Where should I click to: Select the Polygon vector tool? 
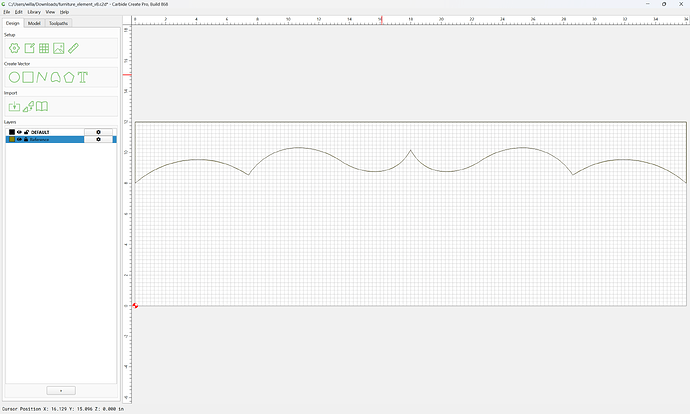click(x=69, y=77)
